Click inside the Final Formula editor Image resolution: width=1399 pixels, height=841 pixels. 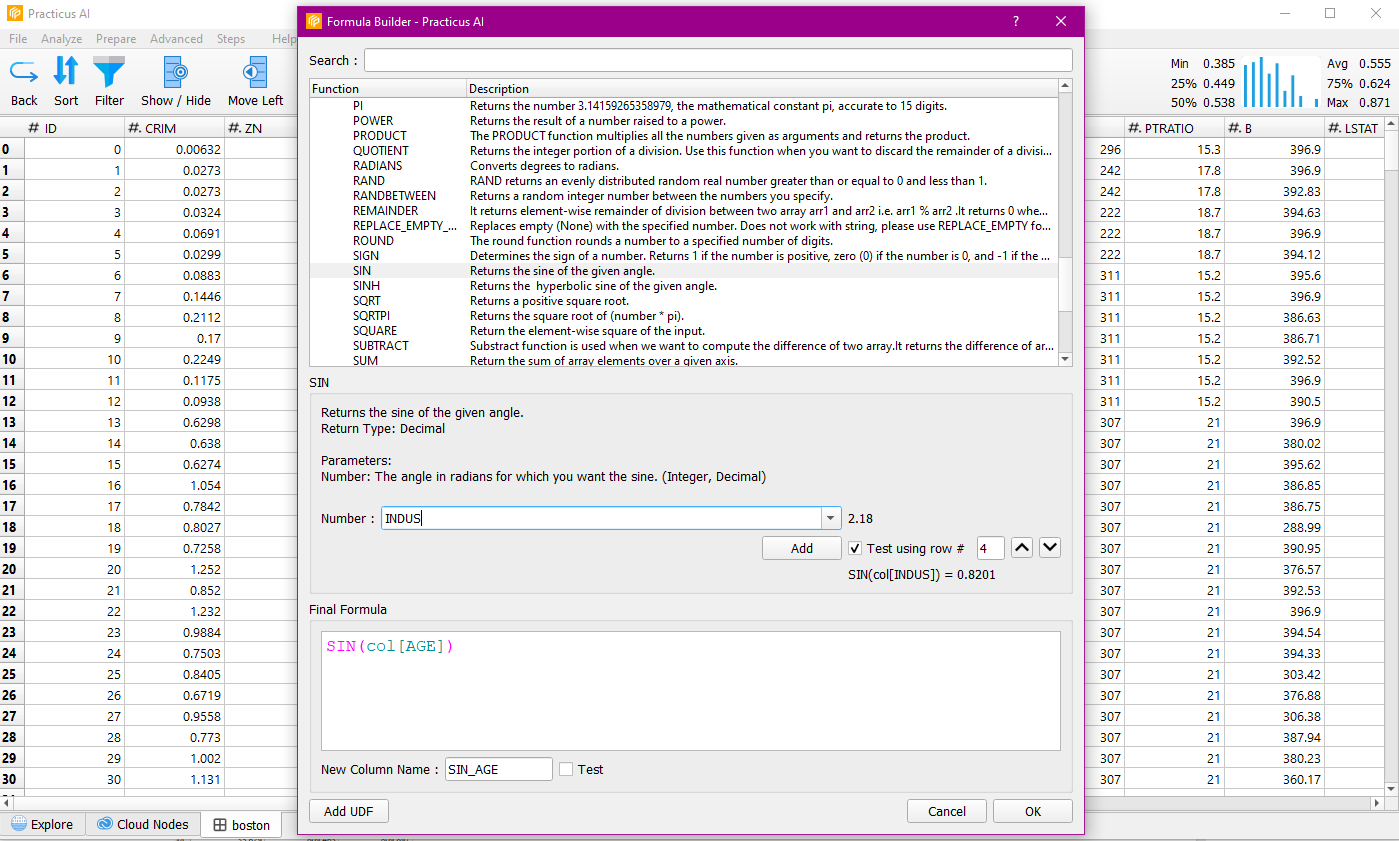[x=690, y=690]
